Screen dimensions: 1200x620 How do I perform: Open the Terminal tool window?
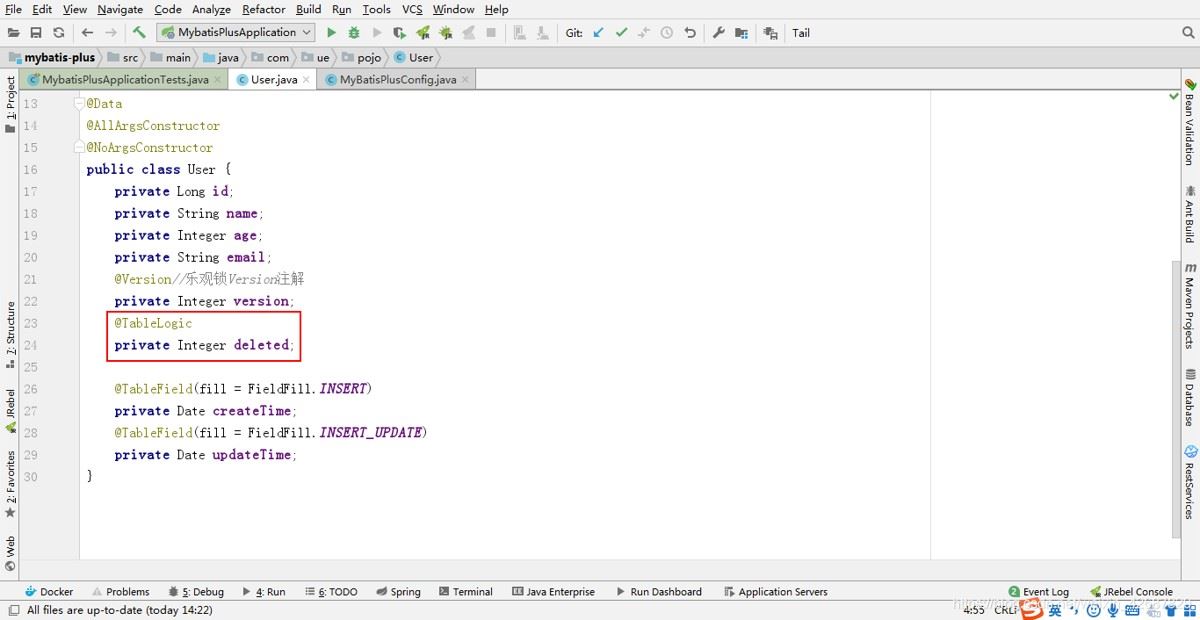pos(465,592)
